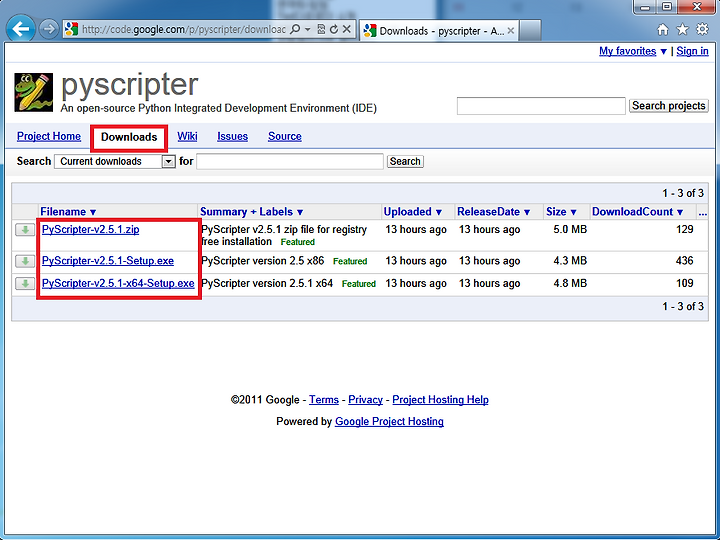Screen dimensions: 720x540
Task: Click the Featured label on the x64 row
Action: click(x=359, y=284)
